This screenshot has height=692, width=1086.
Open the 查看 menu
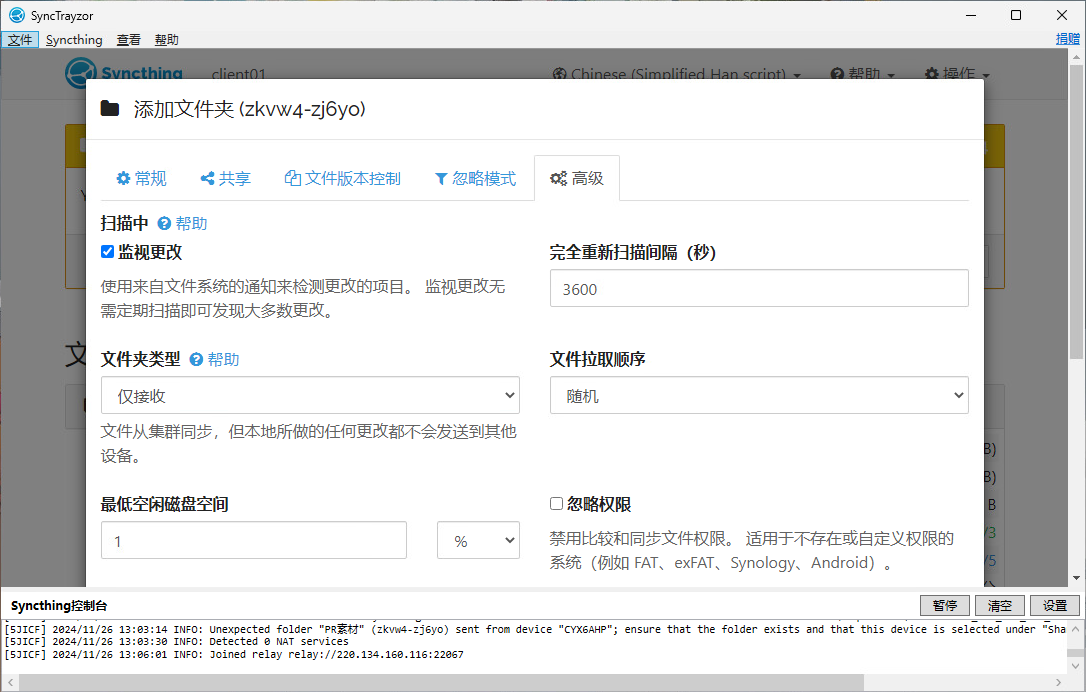pos(128,39)
